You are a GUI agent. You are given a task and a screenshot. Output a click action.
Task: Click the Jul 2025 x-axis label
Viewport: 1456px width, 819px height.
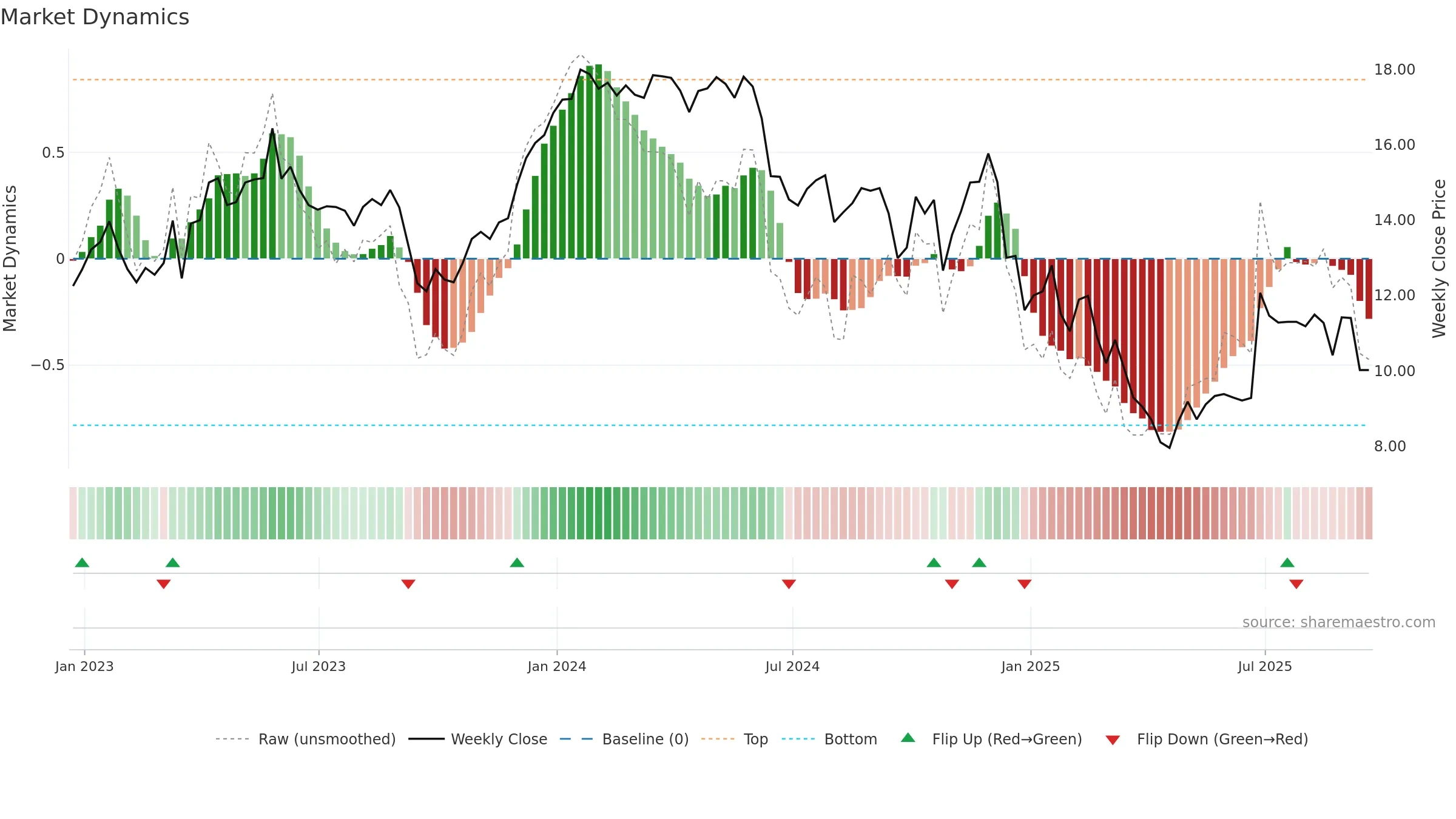pyautogui.click(x=1265, y=666)
